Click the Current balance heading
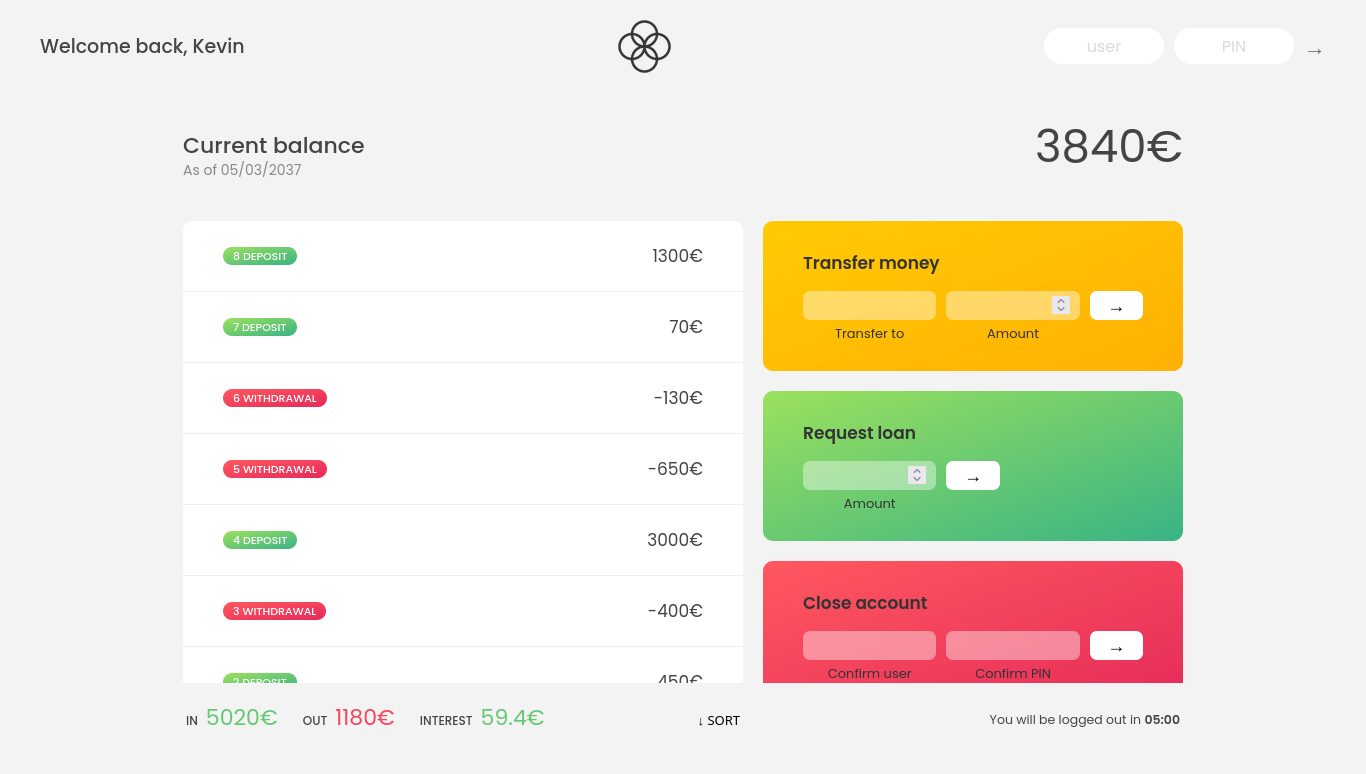Image resolution: width=1366 pixels, height=774 pixels. (274, 146)
